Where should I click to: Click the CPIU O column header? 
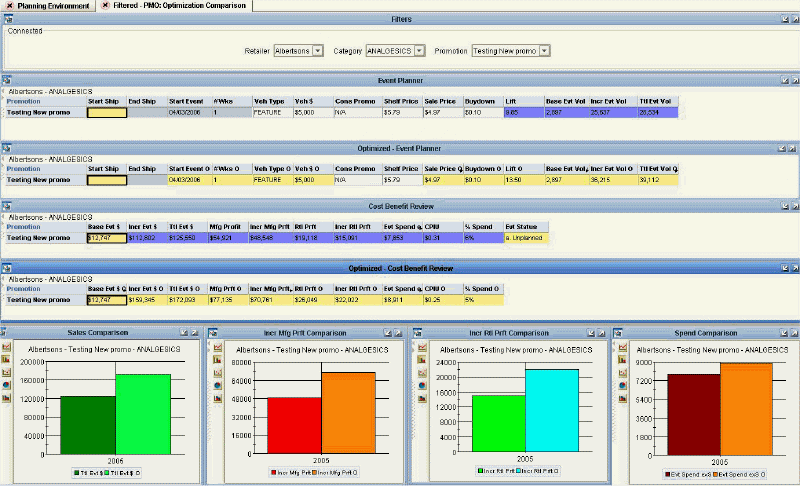click(x=443, y=289)
